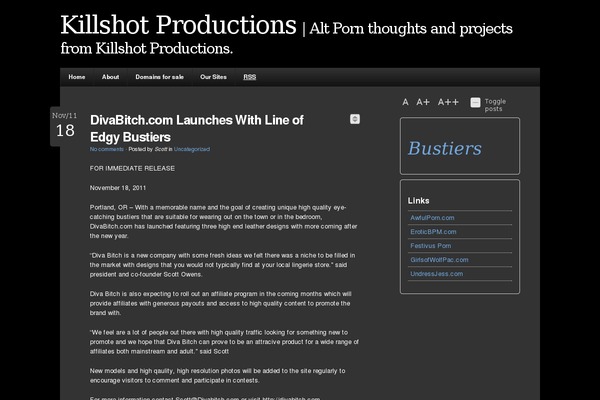Image resolution: width=600 pixels, height=400 pixels.
Task: Click the Killshot Productions site title
Action: click(178, 25)
